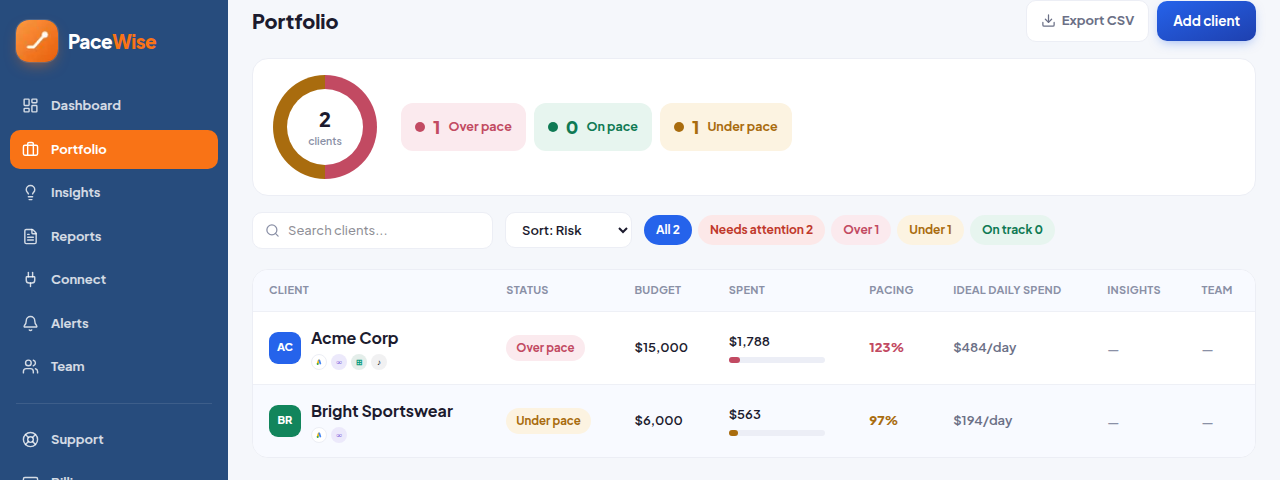The width and height of the screenshot is (1280, 480).
Task: Filter clients with the All 2 chip
Action: [668, 230]
